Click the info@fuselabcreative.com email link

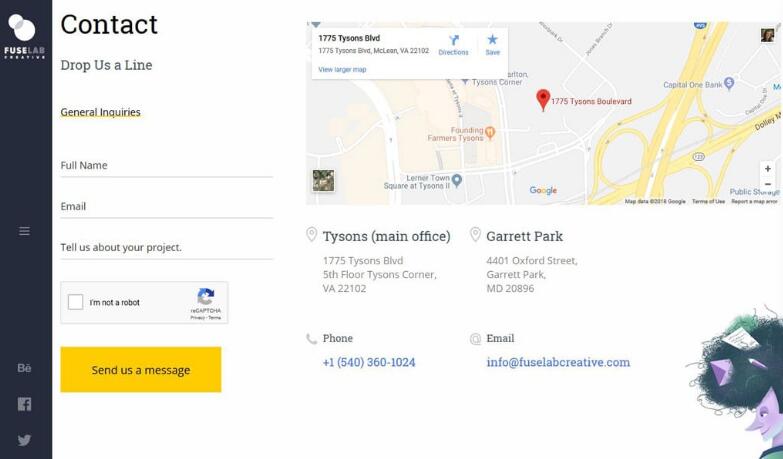pyautogui.click(x=558, y=362)
